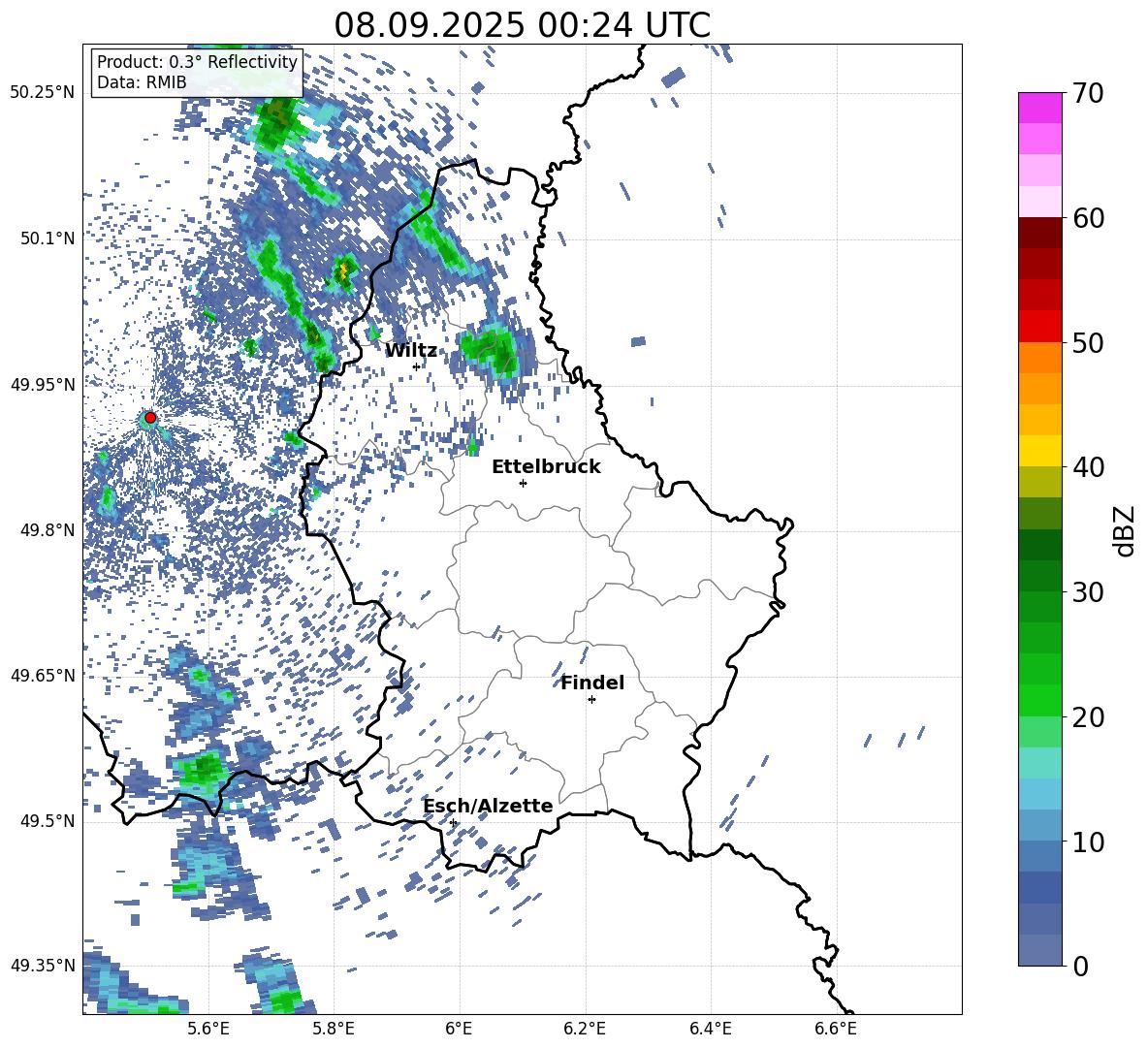Screen dimensions: 1148x1048
Task: Click the longitude label 6°E
Action: 459,1029
